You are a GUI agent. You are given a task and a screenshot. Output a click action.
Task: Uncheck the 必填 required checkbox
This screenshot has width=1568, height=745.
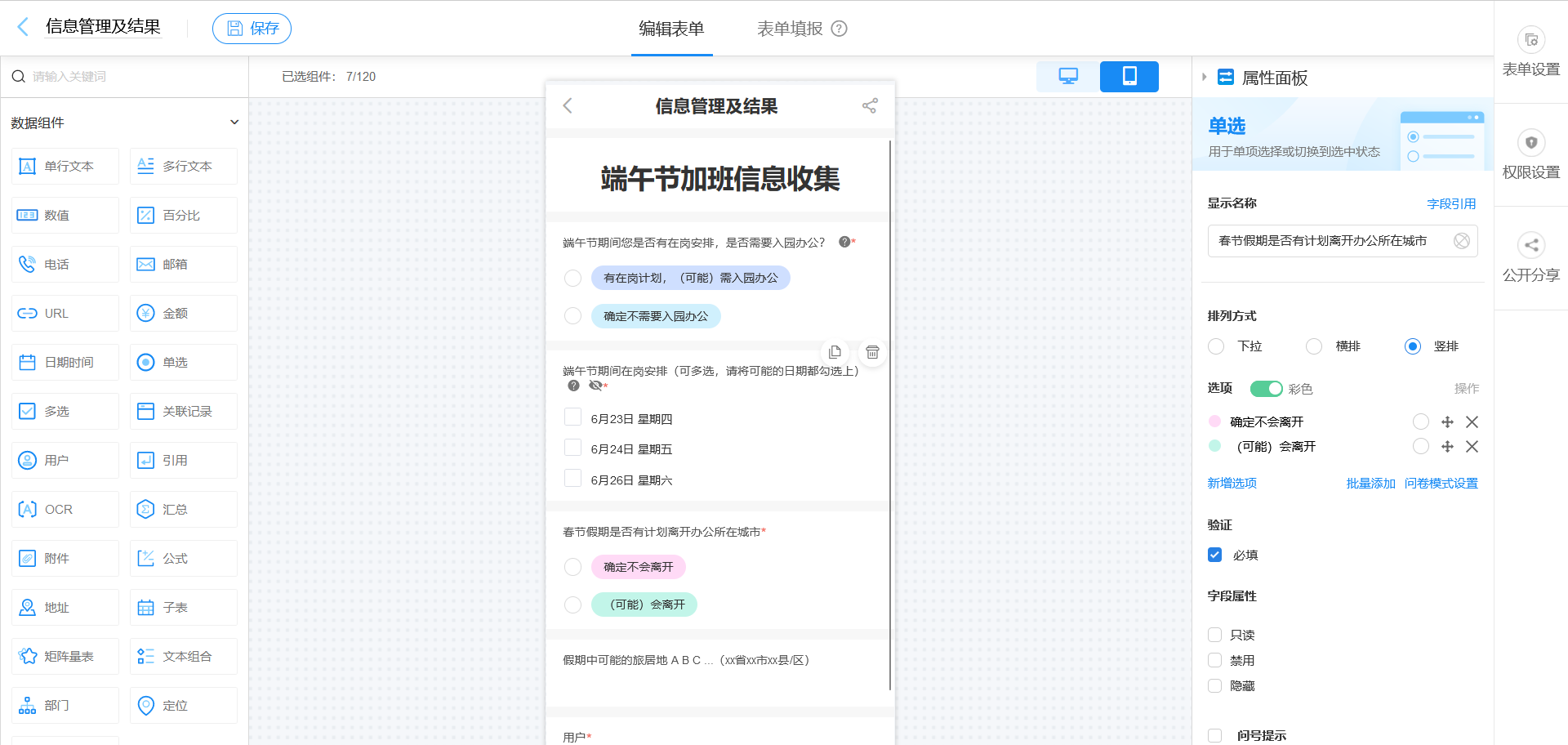pyautogui.click(x=1214, y=555)
